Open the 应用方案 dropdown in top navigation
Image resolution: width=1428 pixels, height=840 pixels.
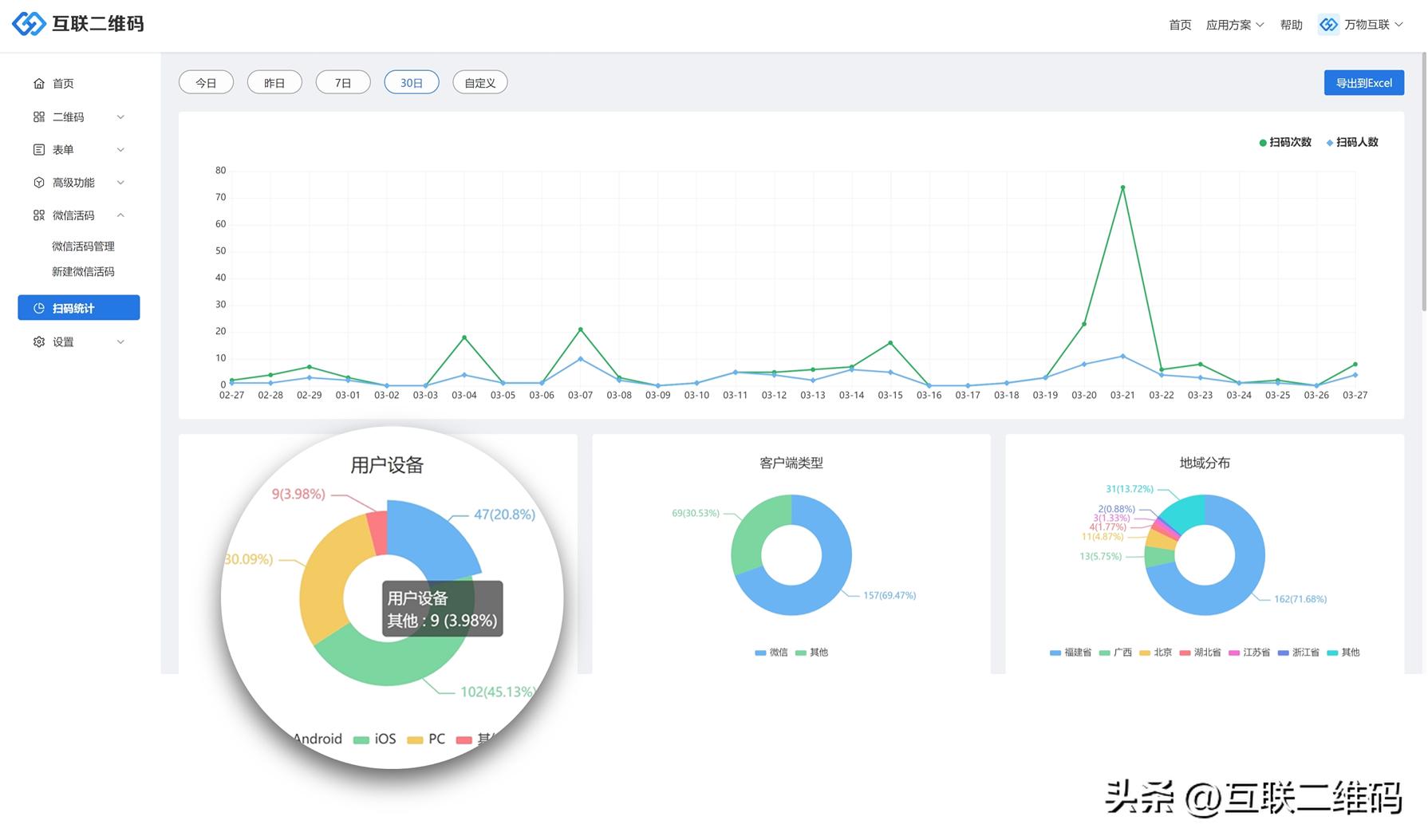[1234, 25]
